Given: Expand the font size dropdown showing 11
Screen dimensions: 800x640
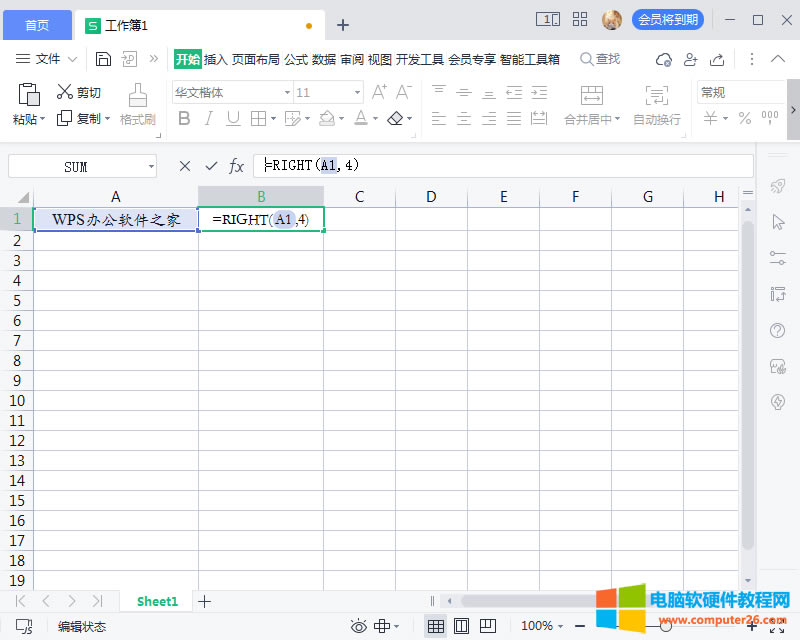Looking at the screenshot, I should 357,92.
